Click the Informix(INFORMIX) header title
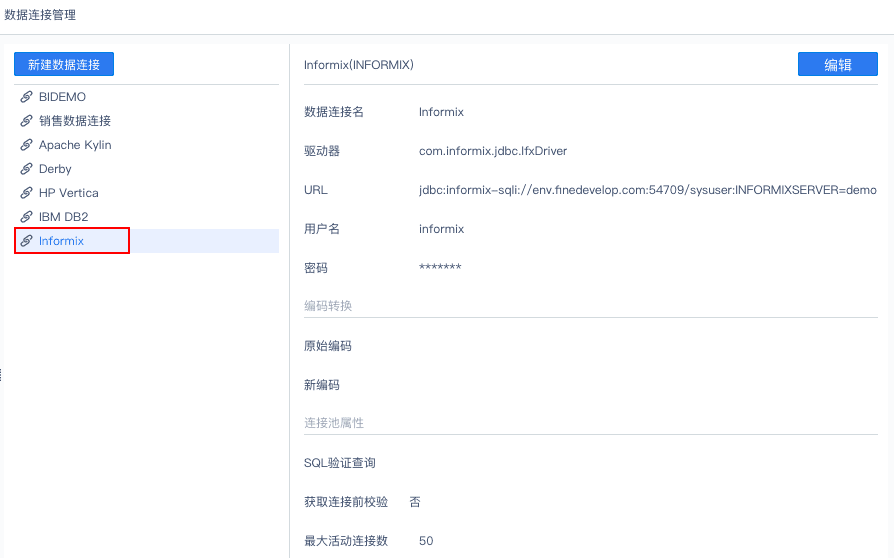Image resolution: width=894 pixels, height=558 pixels. click(x=359, y=65)
